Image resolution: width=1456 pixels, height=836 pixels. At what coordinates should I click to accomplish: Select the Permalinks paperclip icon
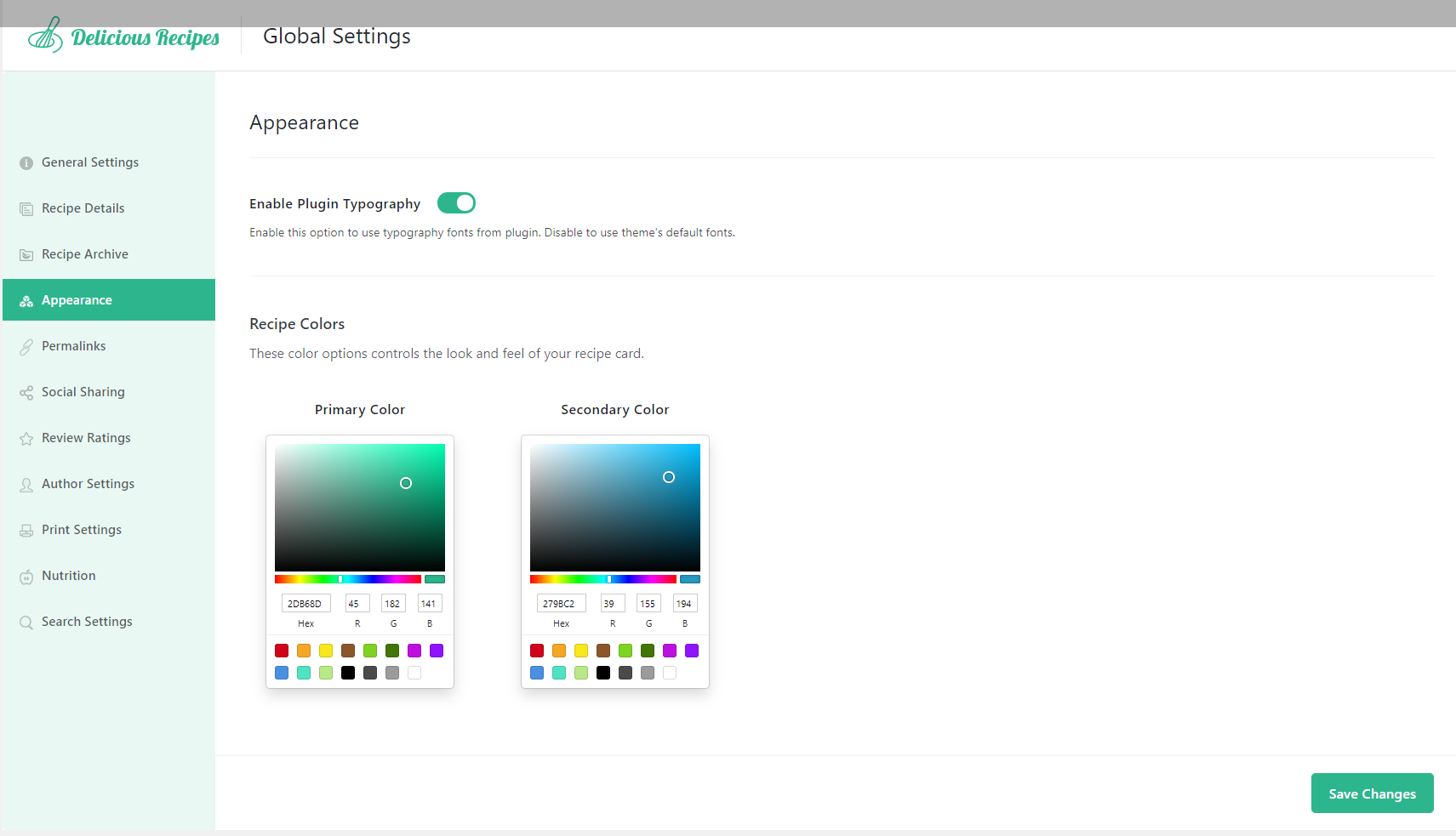tap(26, 345)
